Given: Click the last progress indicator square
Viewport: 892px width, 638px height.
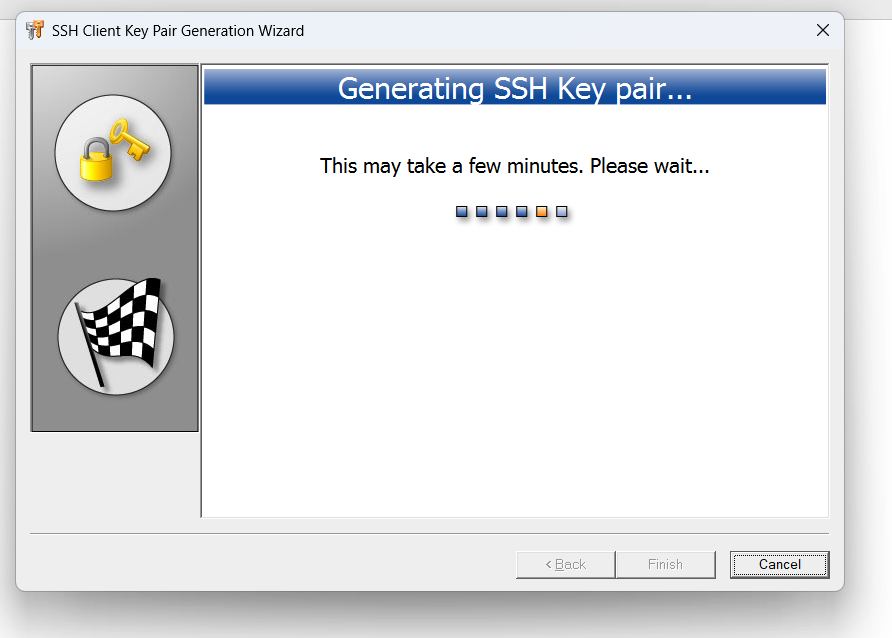Looking at the screenshot, I should (562, 211).
